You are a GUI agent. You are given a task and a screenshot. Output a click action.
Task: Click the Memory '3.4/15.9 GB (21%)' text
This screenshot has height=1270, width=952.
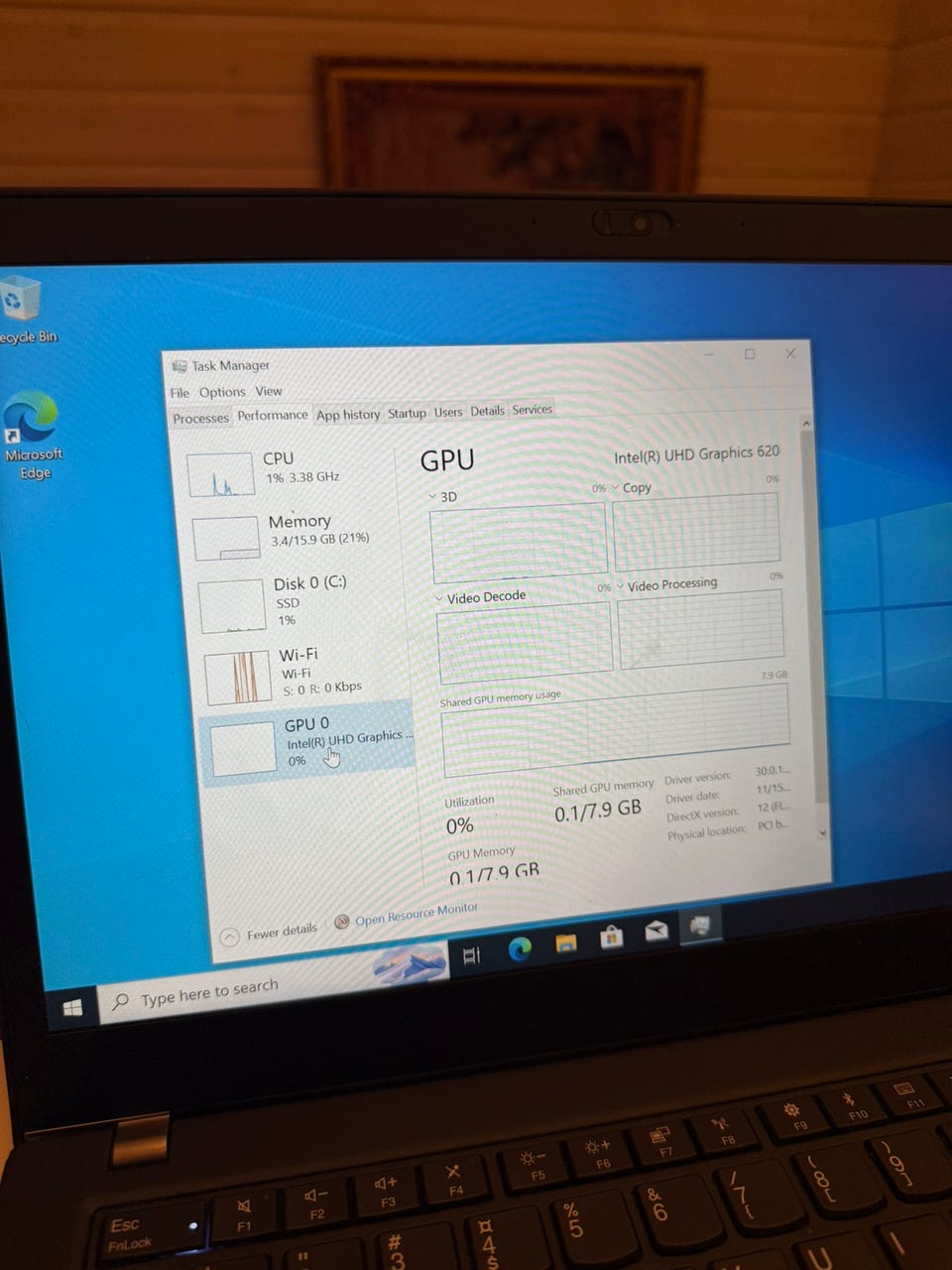point(319,540)
